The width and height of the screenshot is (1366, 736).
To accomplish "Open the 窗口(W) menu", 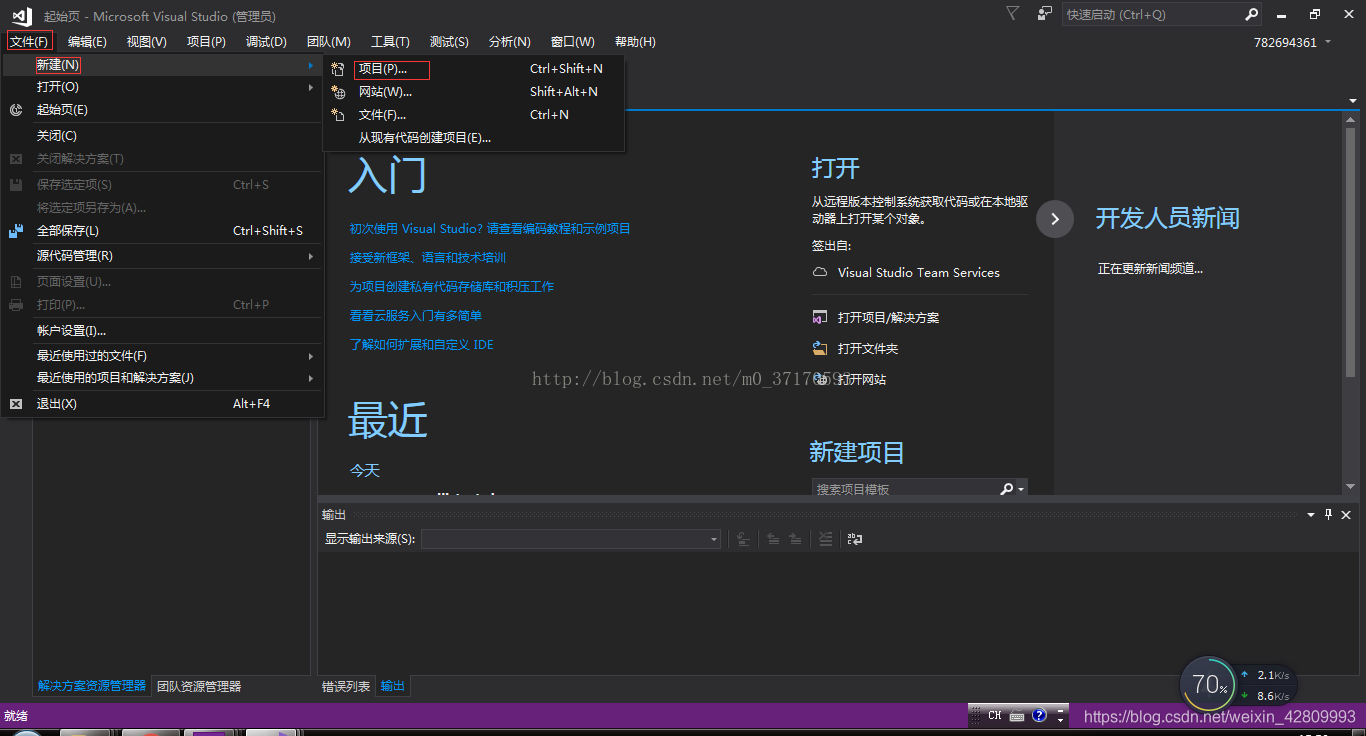I will 572,41.
